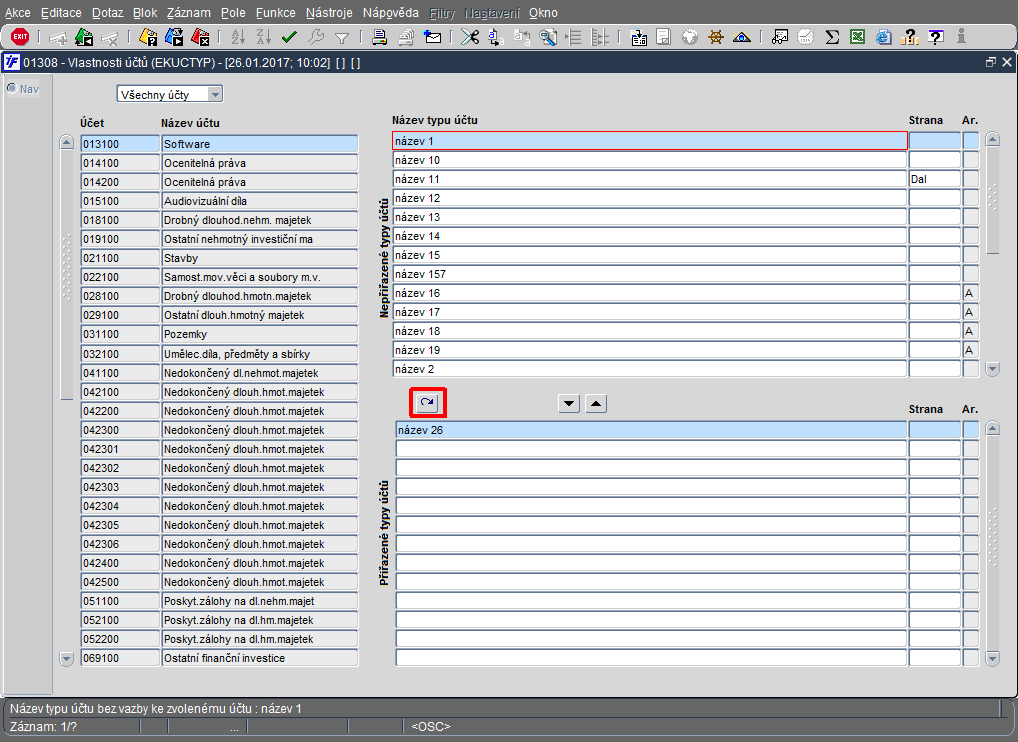Click the single printer print icon
This screenshot has width=1018, height=742.
380,37
